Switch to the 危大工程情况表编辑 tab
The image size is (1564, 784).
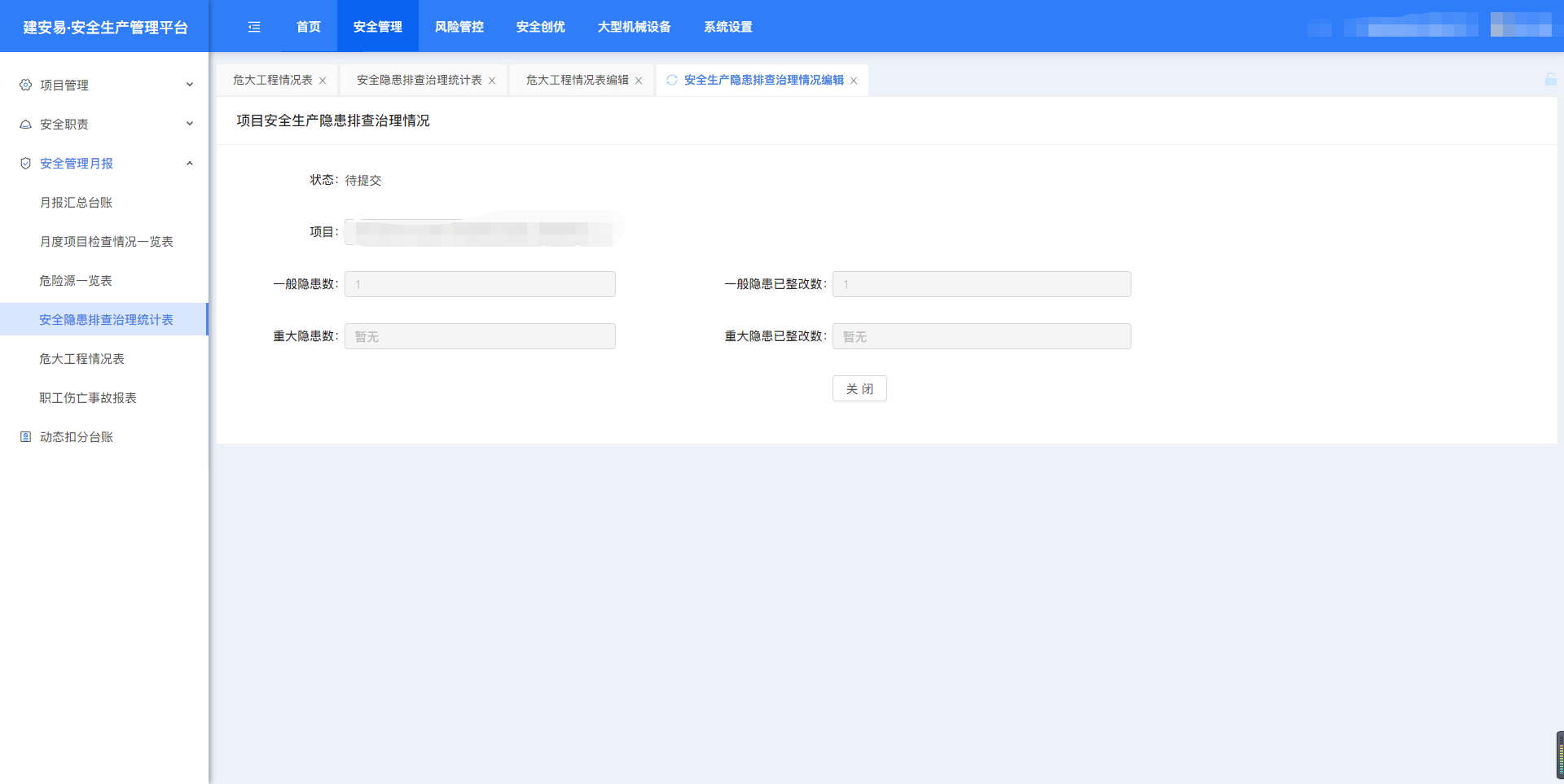(x=577, y=80)
